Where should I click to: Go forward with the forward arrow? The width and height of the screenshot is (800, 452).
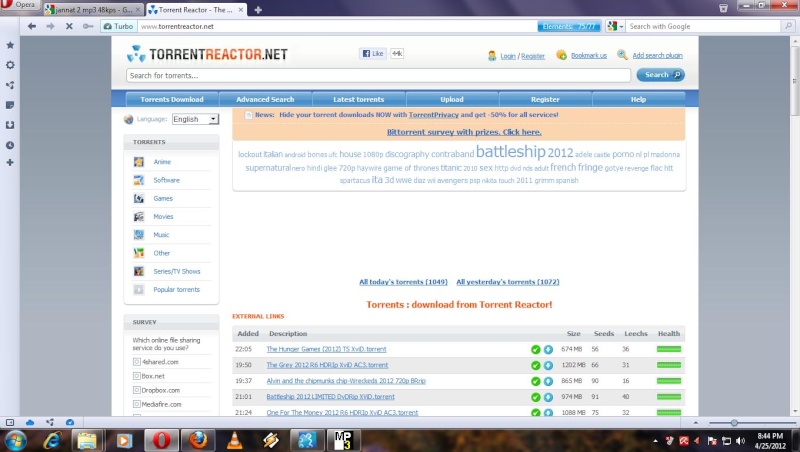pos(50,26)
